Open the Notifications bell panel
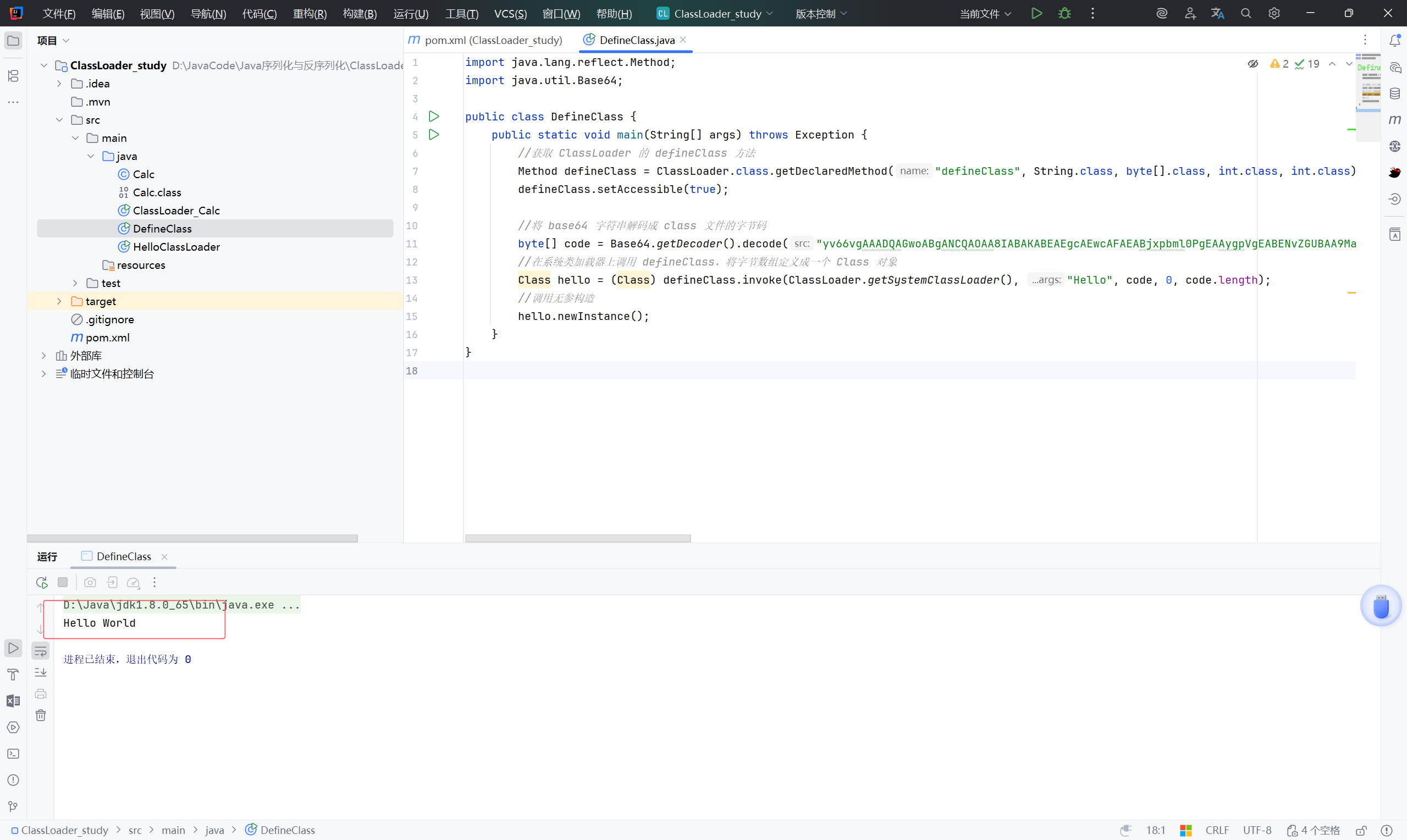The image size is (1407, 840). pos(1394,41)
